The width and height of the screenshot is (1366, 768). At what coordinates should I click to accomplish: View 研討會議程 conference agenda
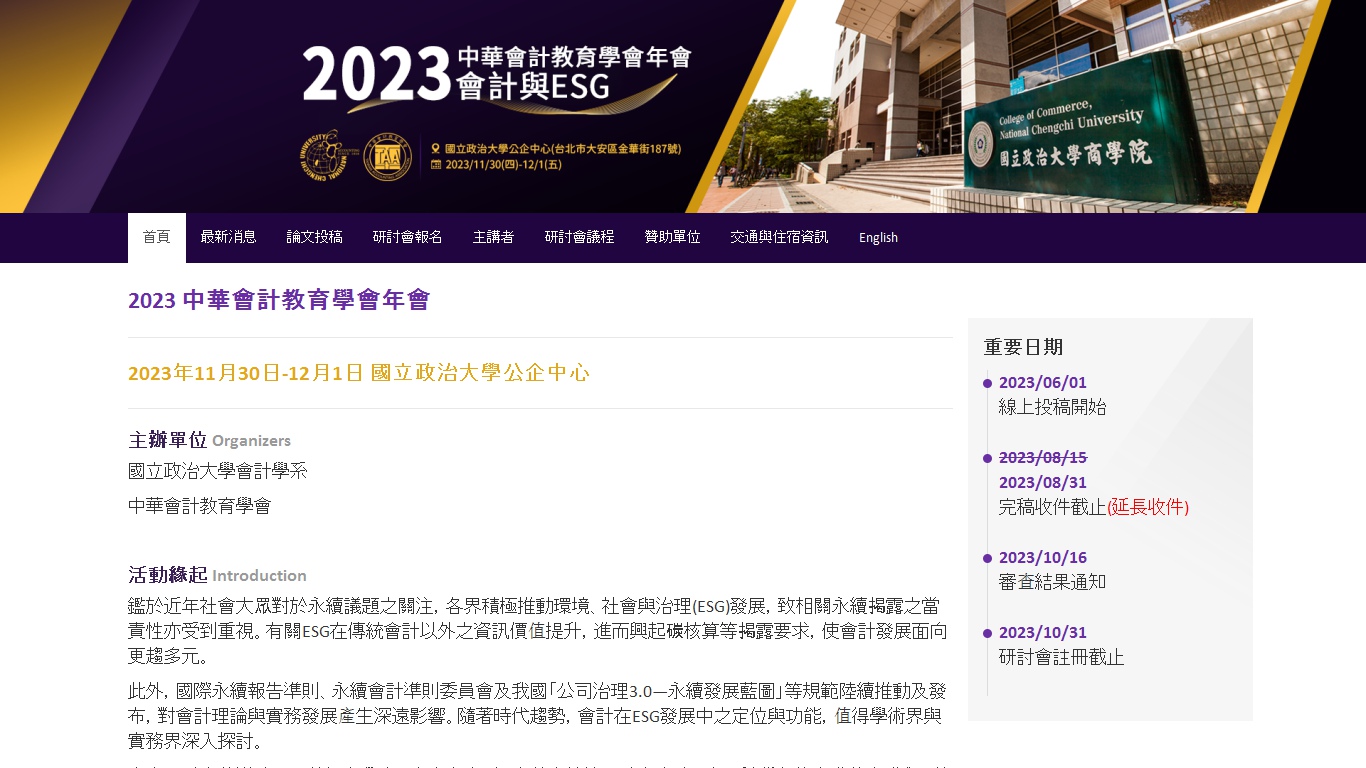coord(580,238)
